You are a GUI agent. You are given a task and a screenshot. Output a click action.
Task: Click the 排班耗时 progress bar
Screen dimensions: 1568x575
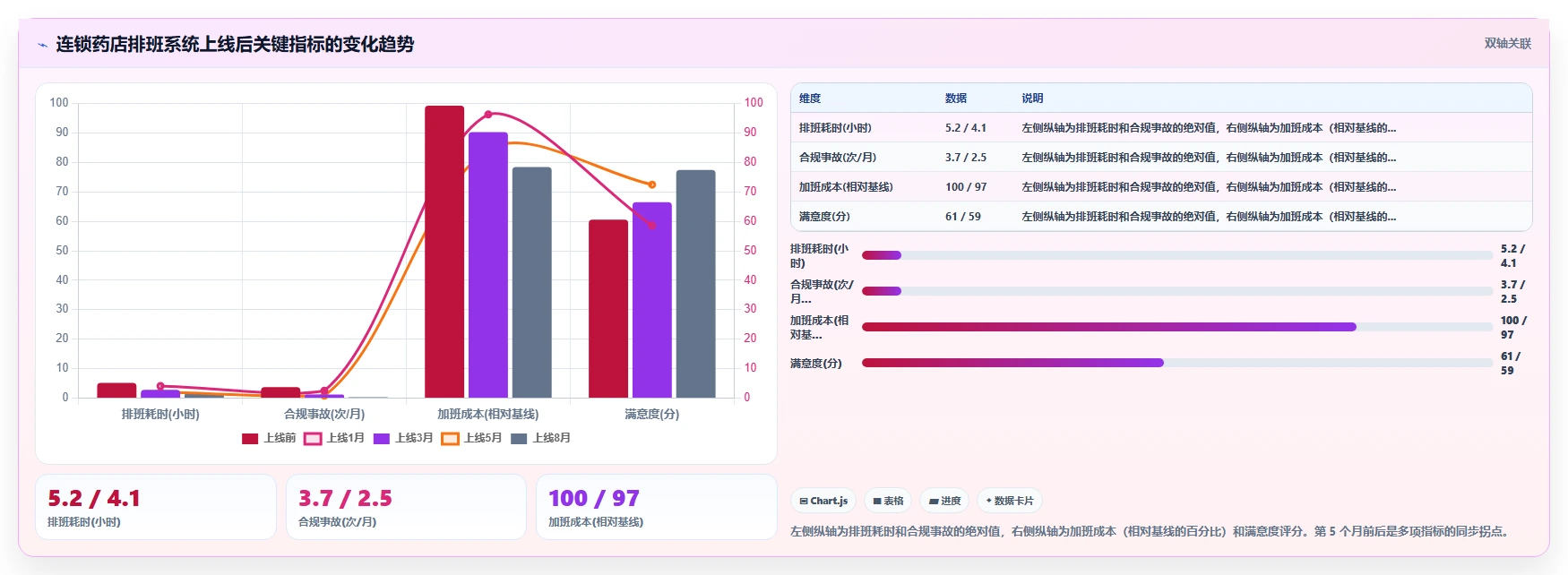pyautogui.click(x=1177, y=255)
